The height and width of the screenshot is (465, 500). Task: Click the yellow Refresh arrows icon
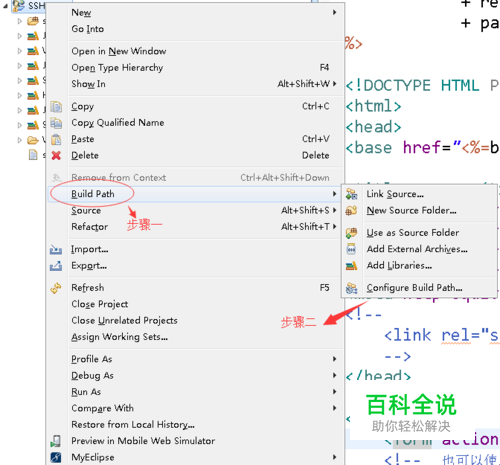tap(56, 288)
